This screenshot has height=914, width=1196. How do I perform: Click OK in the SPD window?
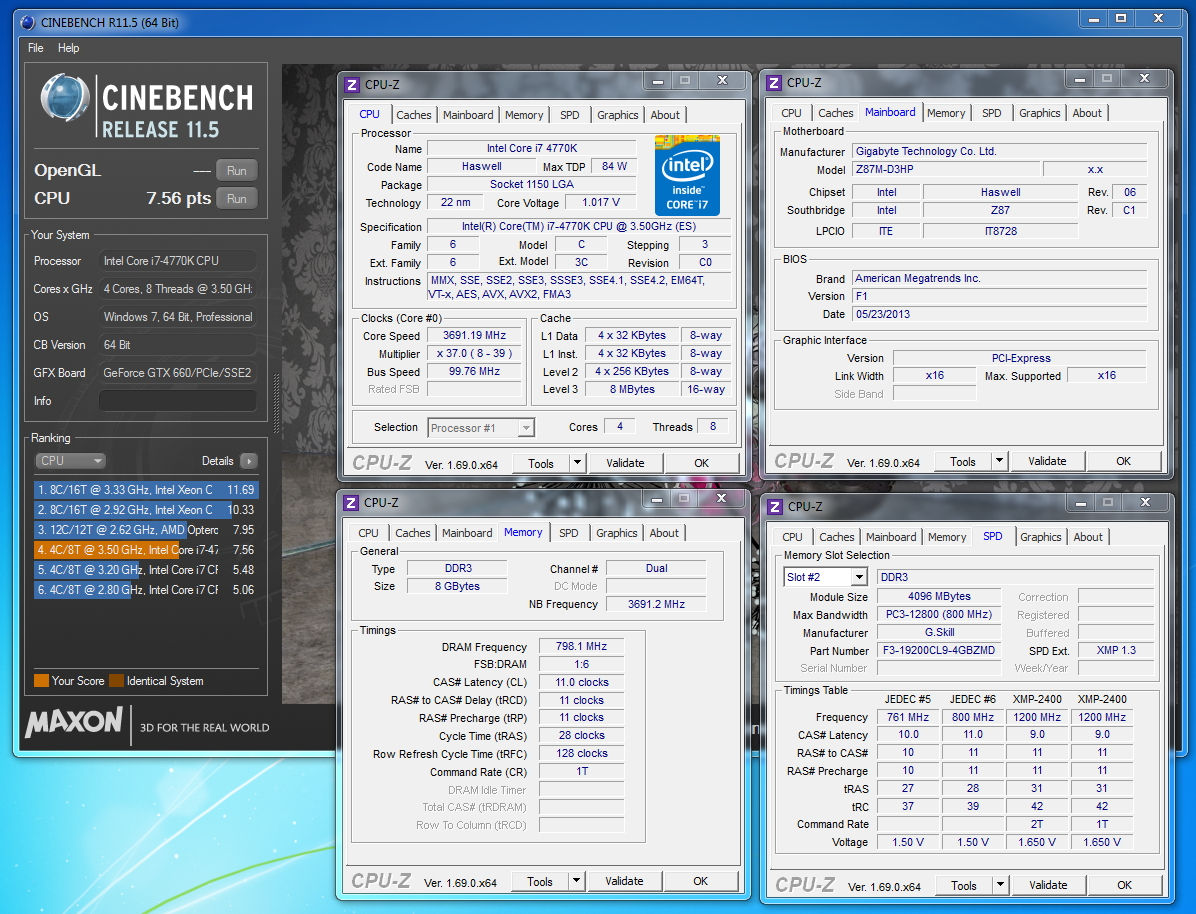coord(1124,885)
